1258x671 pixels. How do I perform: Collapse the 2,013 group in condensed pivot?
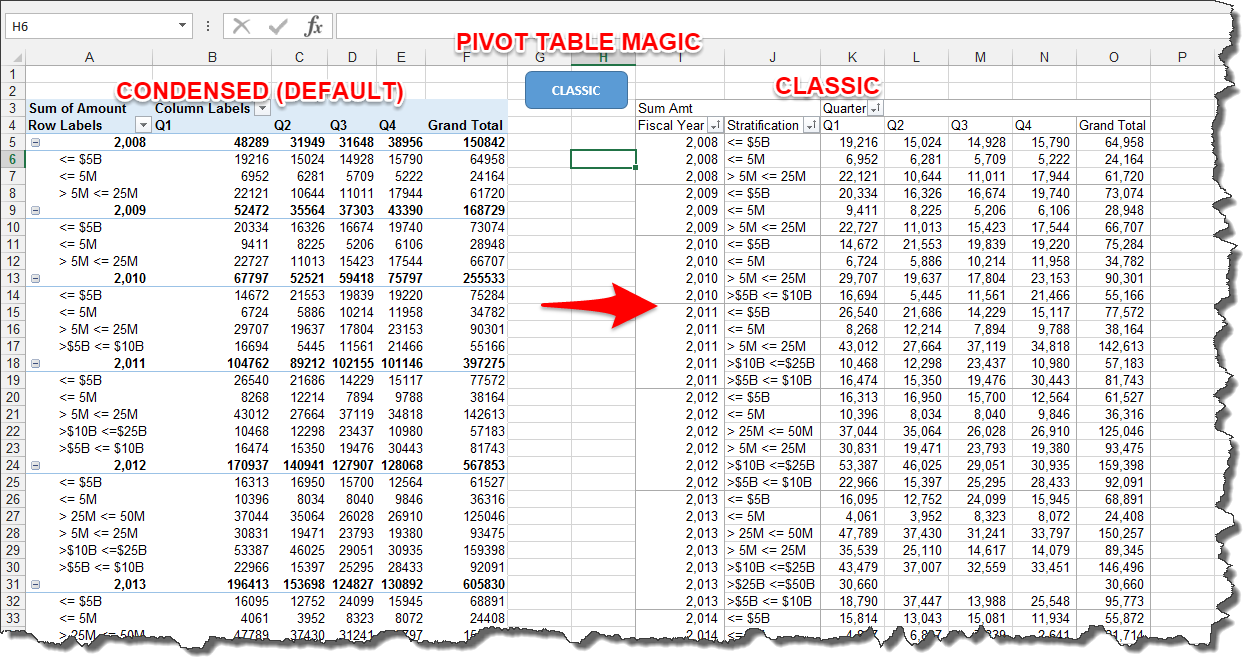(34, 585)
